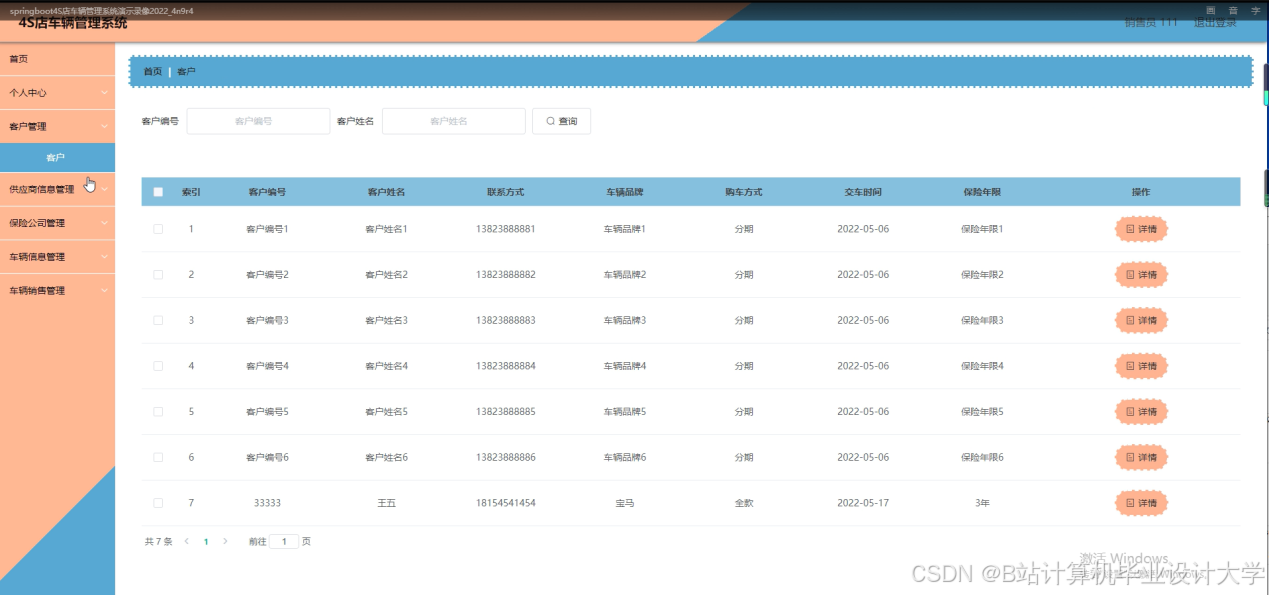This screenshot has height=595, width=1269.
Task: Open 详情 for customer 客户姓名3
Action: click(1141, 320)
